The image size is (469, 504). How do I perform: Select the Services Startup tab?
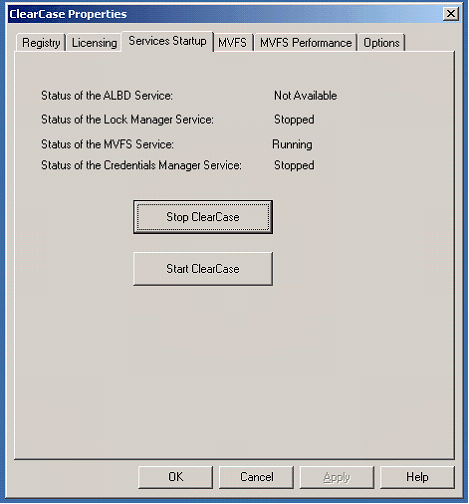pyautogui.click(x=167, y=41)
